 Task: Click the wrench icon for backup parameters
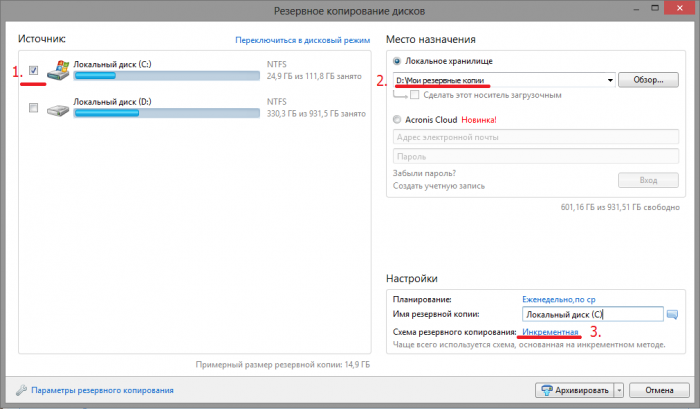tap(22, 390)
